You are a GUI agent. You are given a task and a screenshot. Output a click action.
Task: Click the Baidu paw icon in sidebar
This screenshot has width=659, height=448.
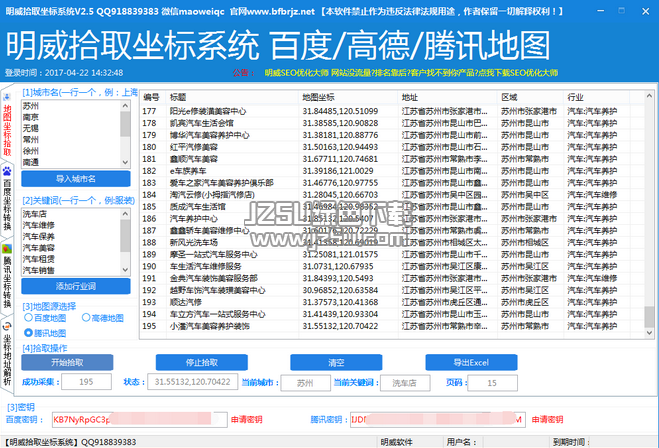(x=7, y=171)
